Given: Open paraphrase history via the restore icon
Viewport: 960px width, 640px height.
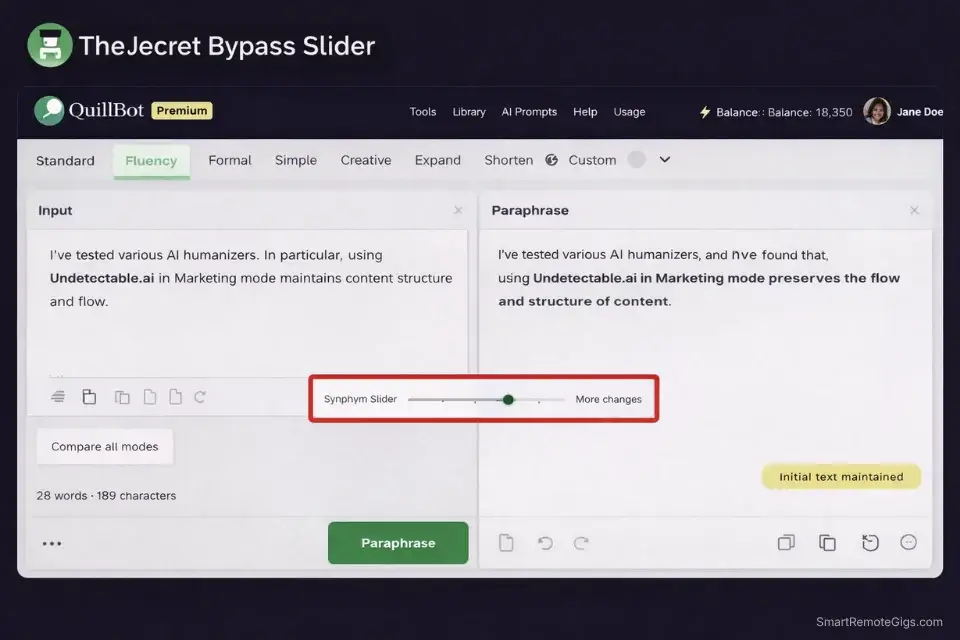Looking at the screenshot, I should [x=870, y=542].
